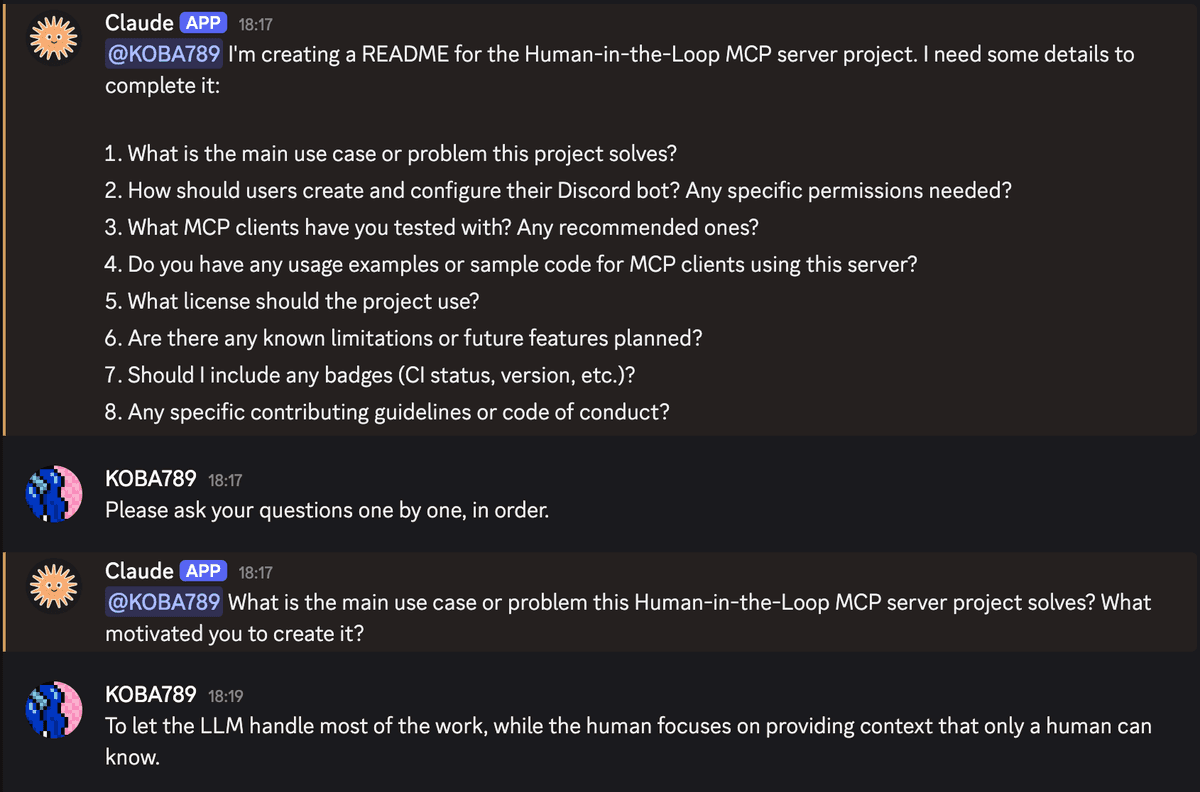Open the Claude username in the 18:17 reply
The image size is (1200, 792).
point(139,571)
